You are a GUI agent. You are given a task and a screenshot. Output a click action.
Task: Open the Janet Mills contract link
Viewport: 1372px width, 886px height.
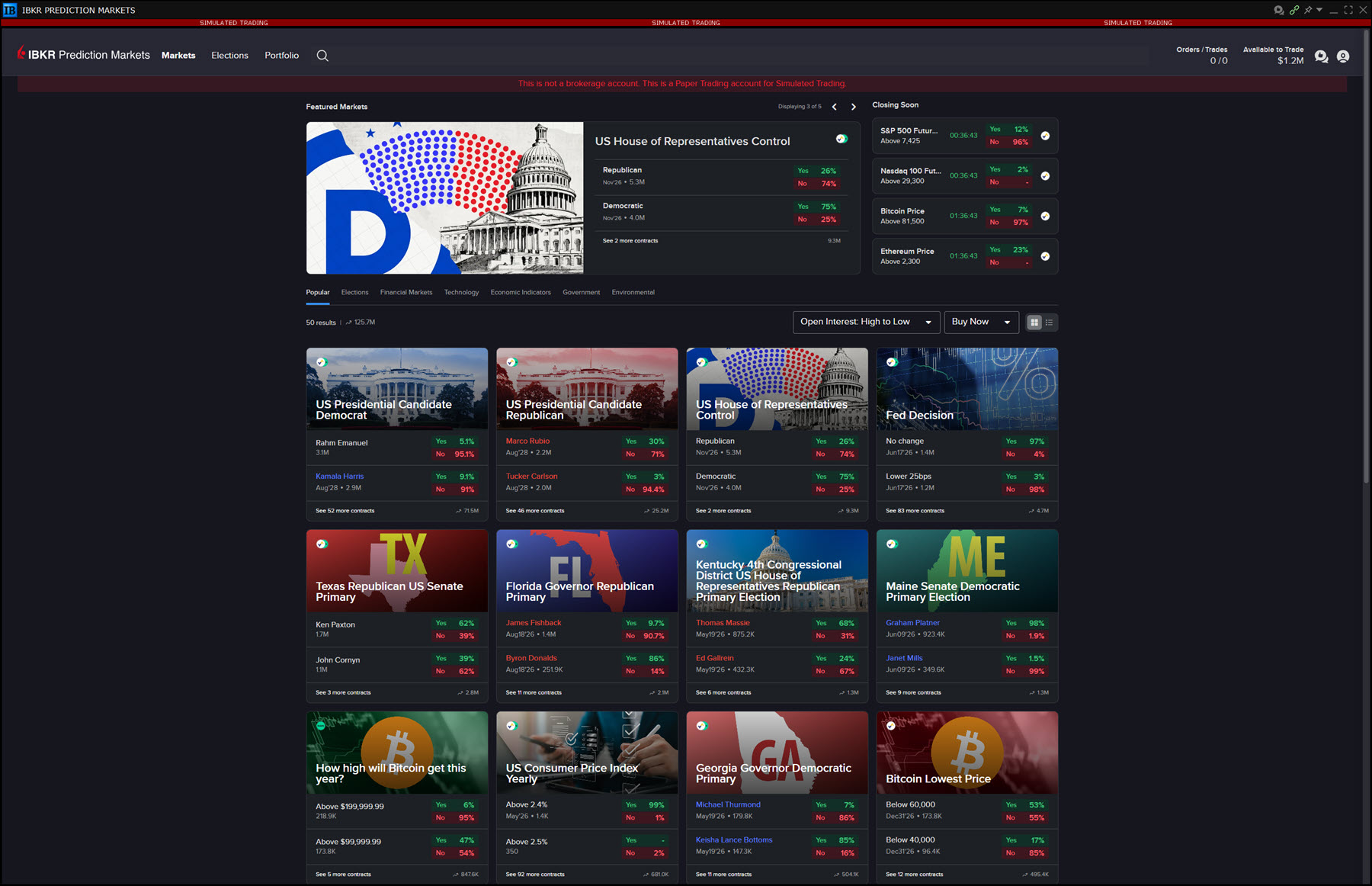coord(904,659)
